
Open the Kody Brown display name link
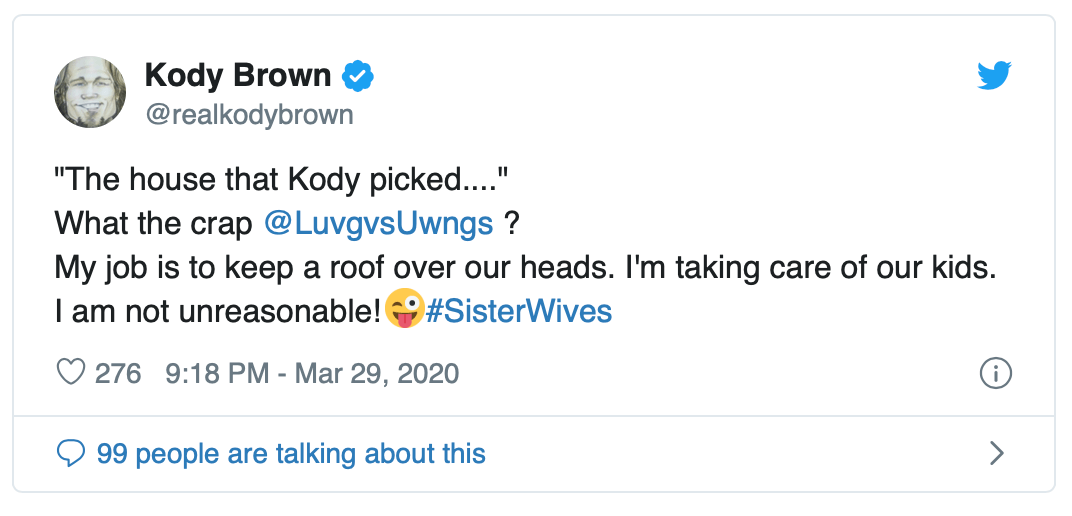pos(238,76)
